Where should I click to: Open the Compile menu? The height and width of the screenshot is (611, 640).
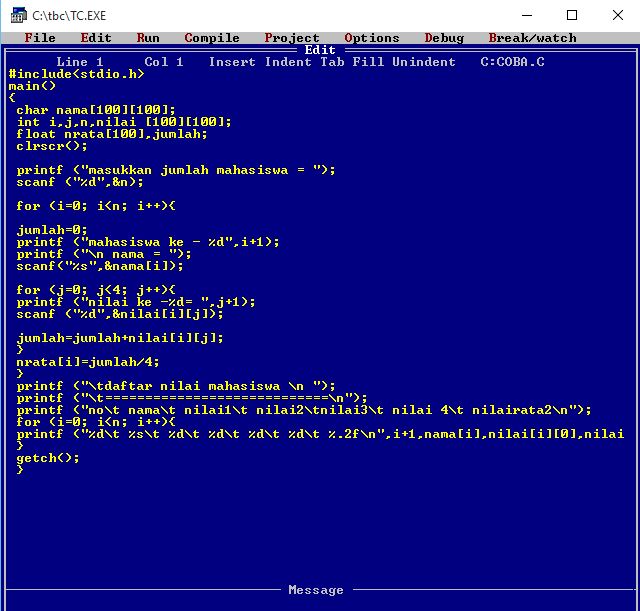[x=212, y=38]
